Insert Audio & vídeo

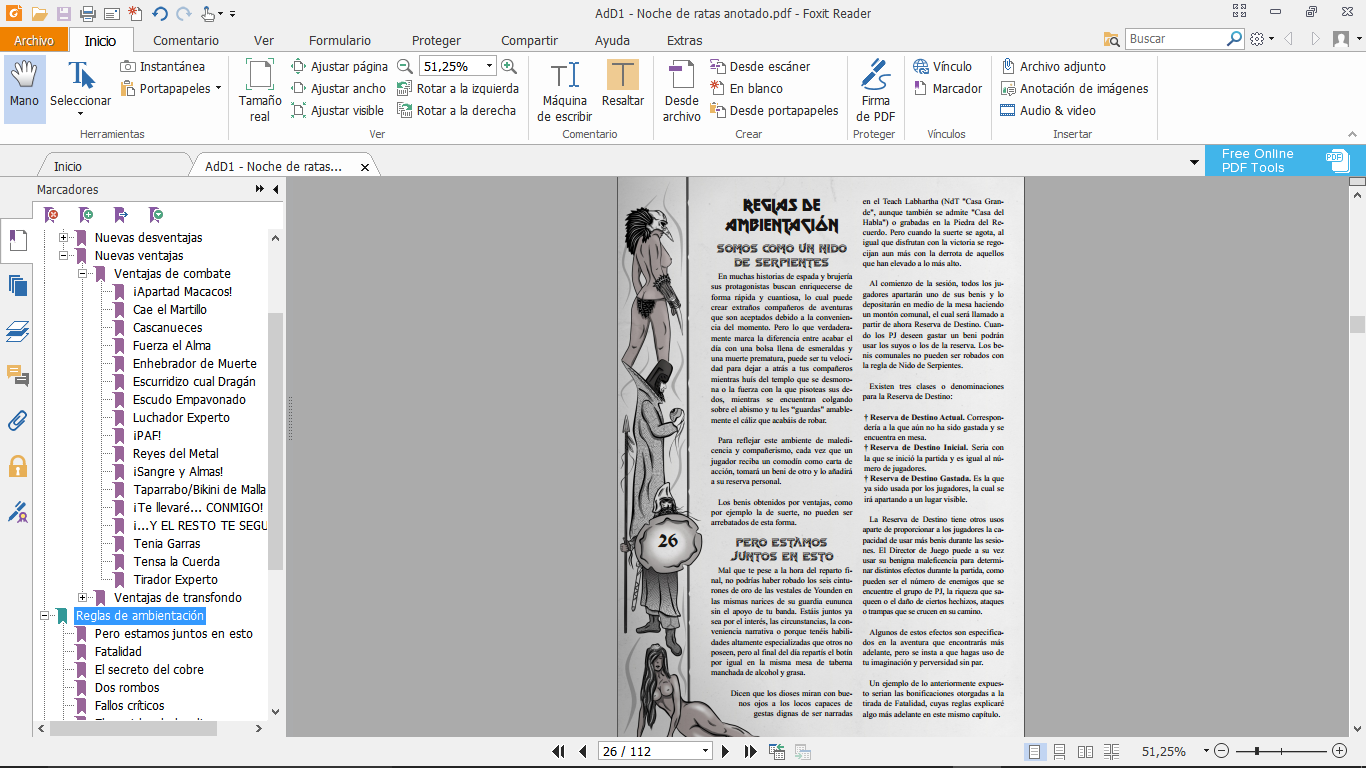point(1048,110)
